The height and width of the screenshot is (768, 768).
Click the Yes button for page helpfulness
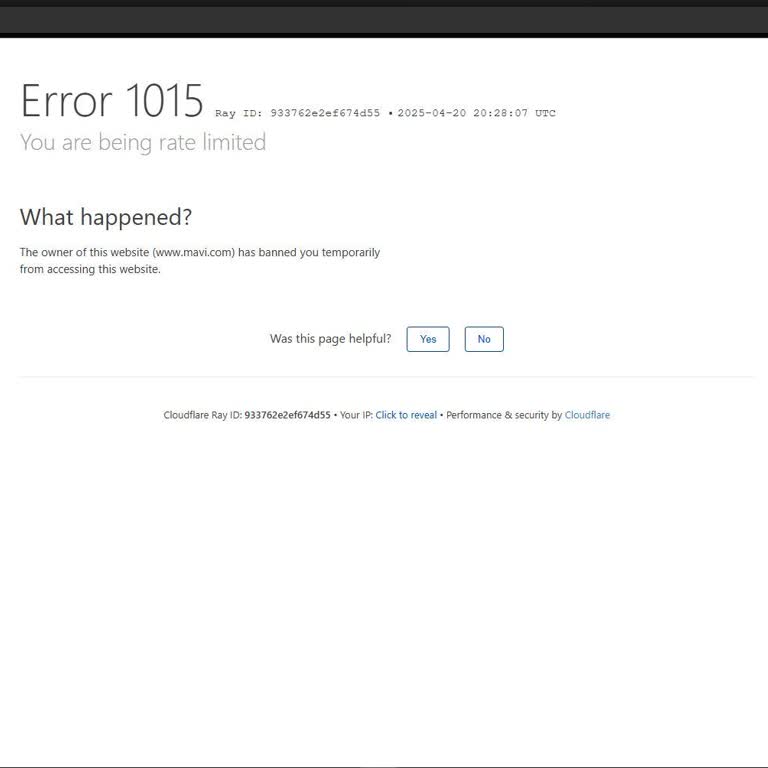coord(428,339)
